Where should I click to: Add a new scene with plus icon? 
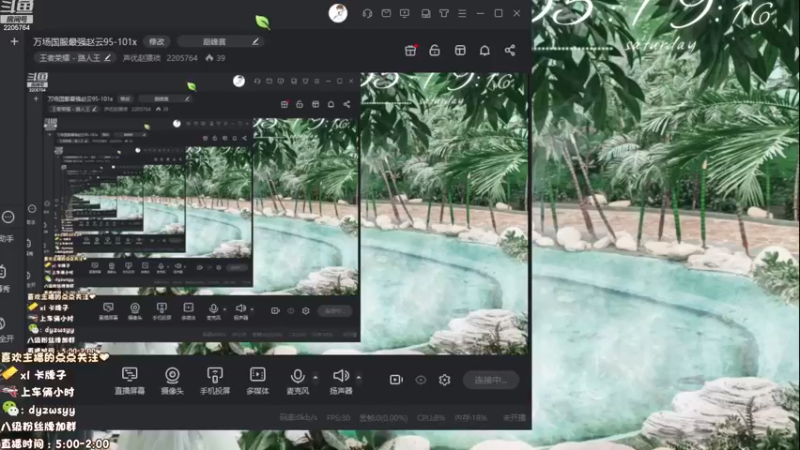pyautogui.click(x=14, y=42)
